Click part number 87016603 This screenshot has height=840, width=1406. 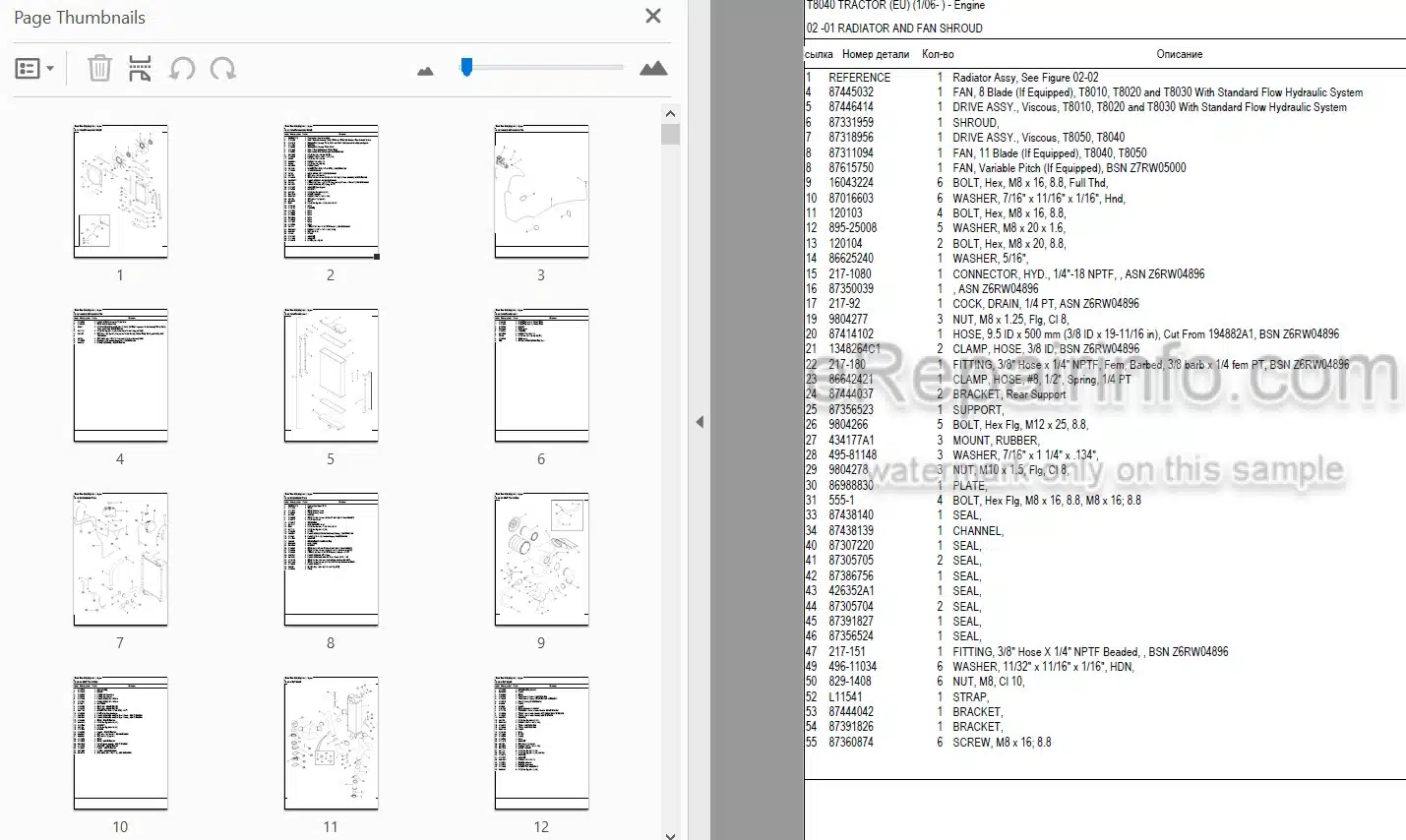[851, 199]
